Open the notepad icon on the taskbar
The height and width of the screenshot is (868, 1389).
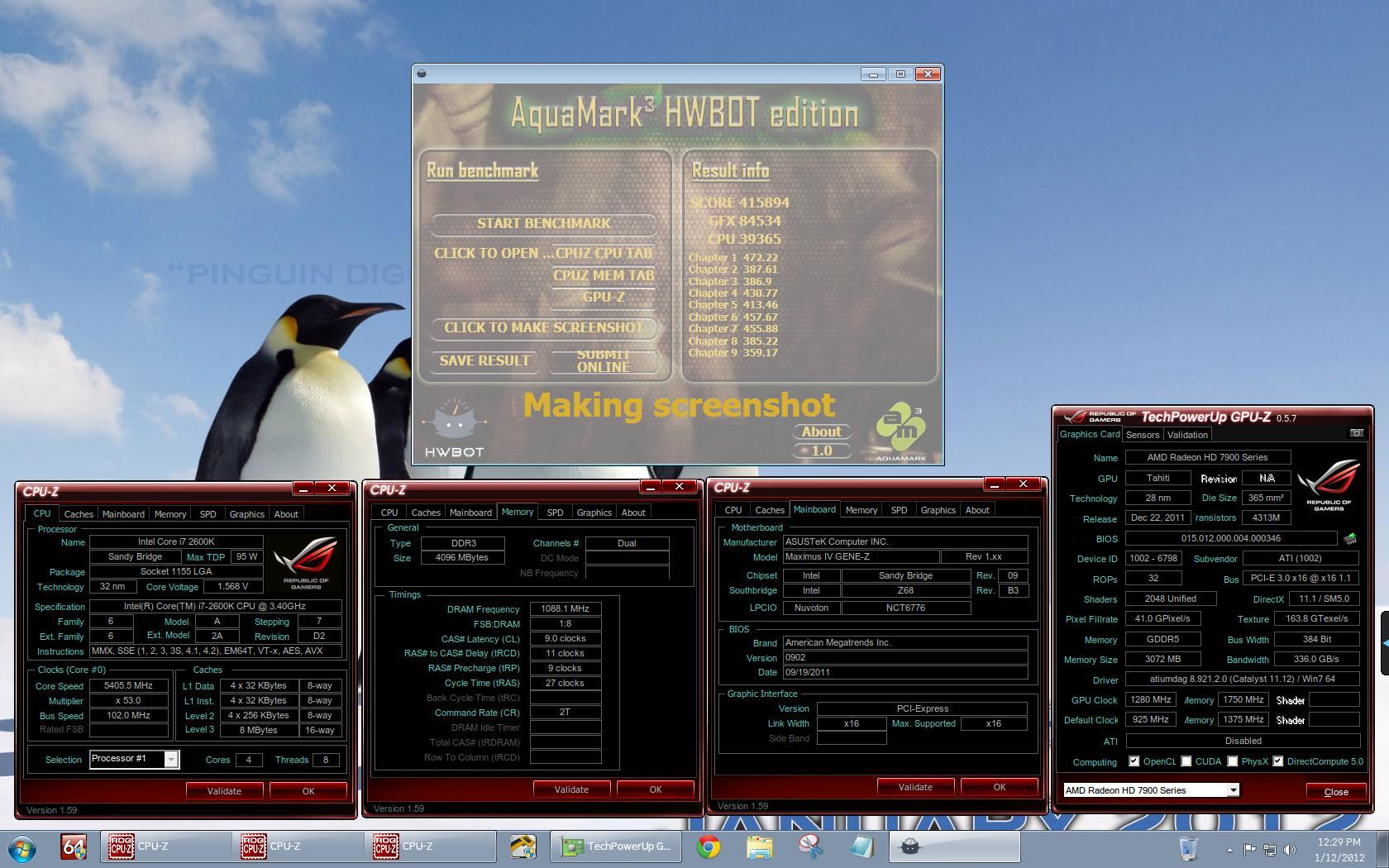pos(861,847)
